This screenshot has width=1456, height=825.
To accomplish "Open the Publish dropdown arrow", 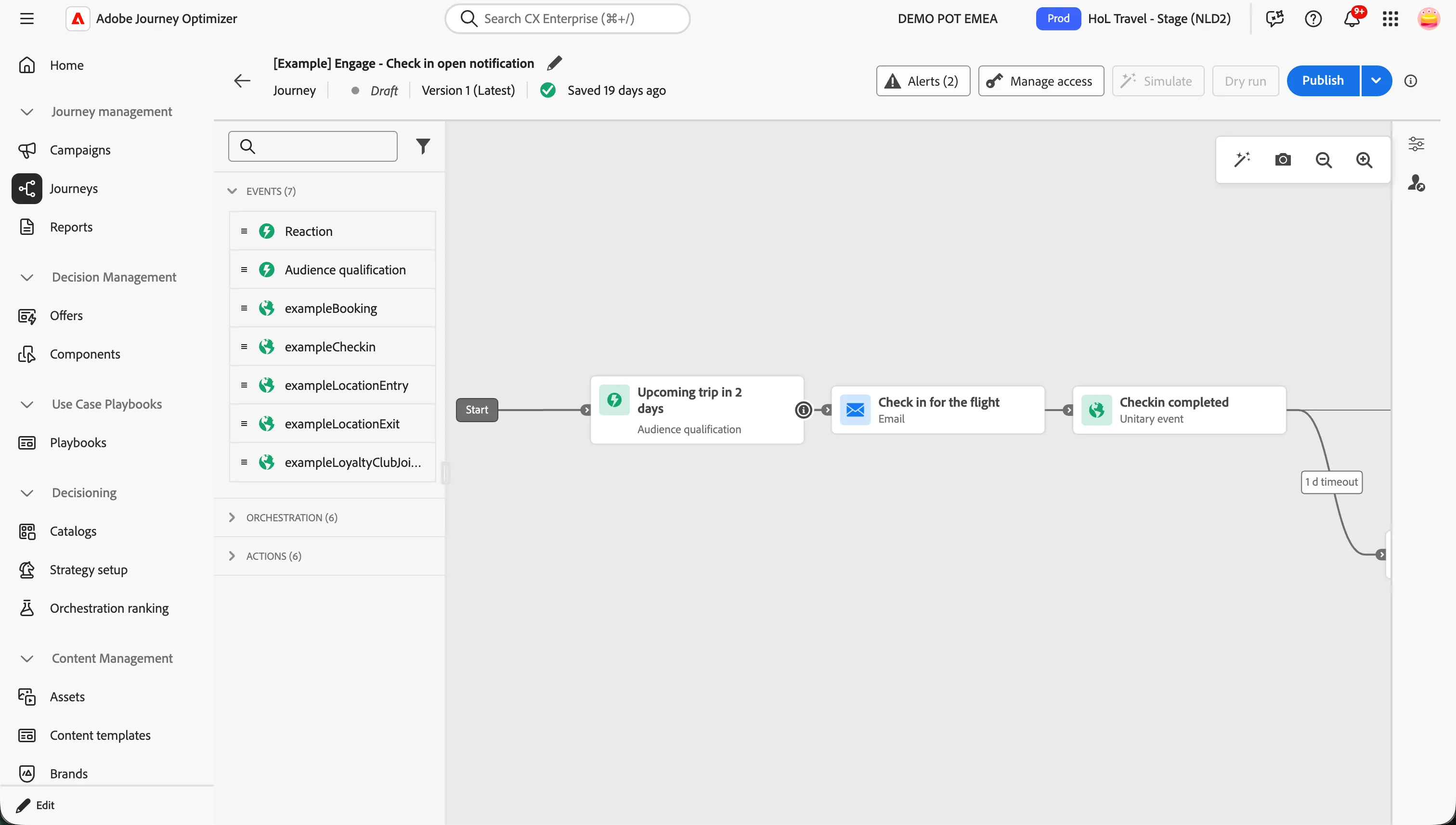I will (1376, 80).
